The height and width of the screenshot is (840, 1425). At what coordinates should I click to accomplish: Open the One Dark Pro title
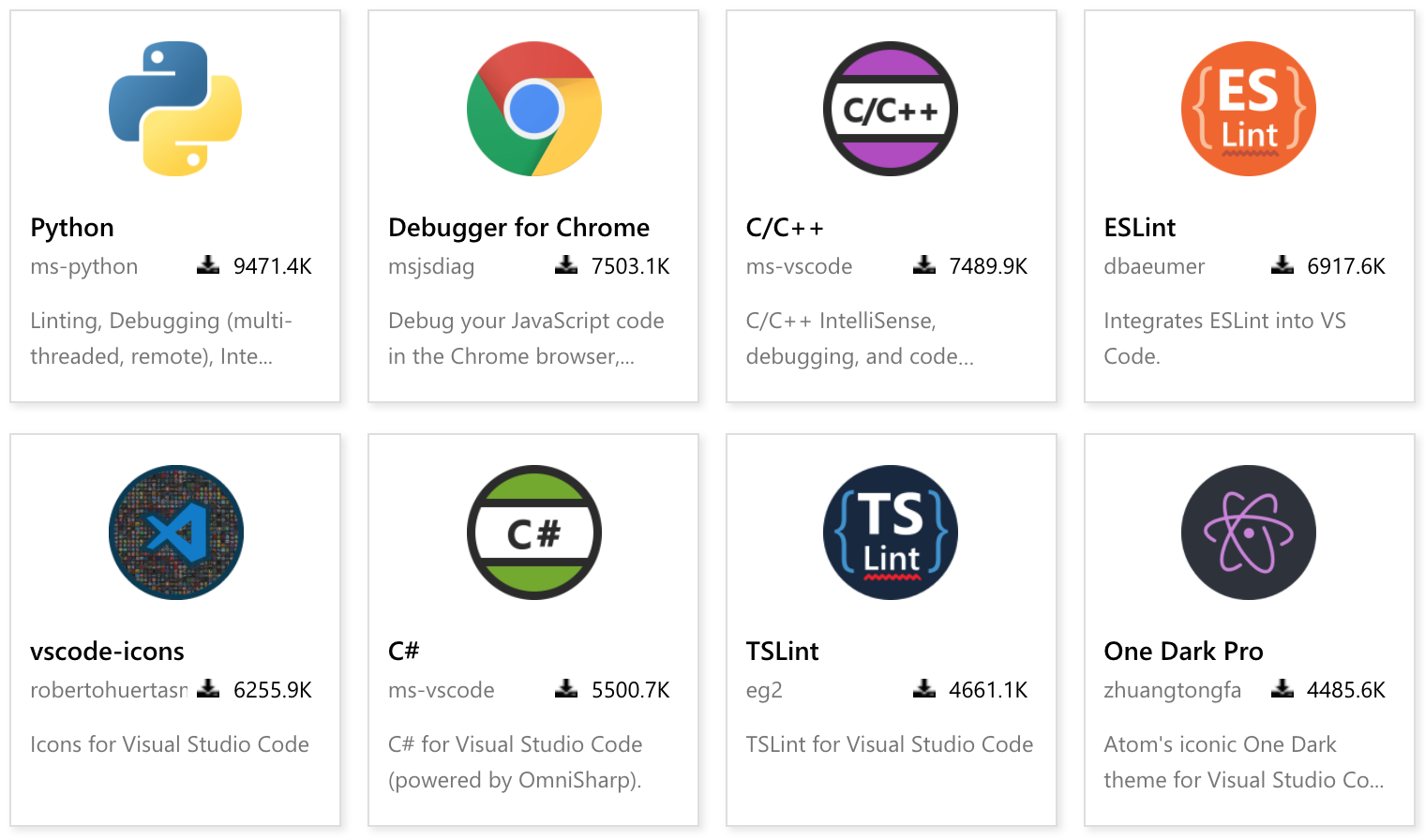tap(1184, 651)
